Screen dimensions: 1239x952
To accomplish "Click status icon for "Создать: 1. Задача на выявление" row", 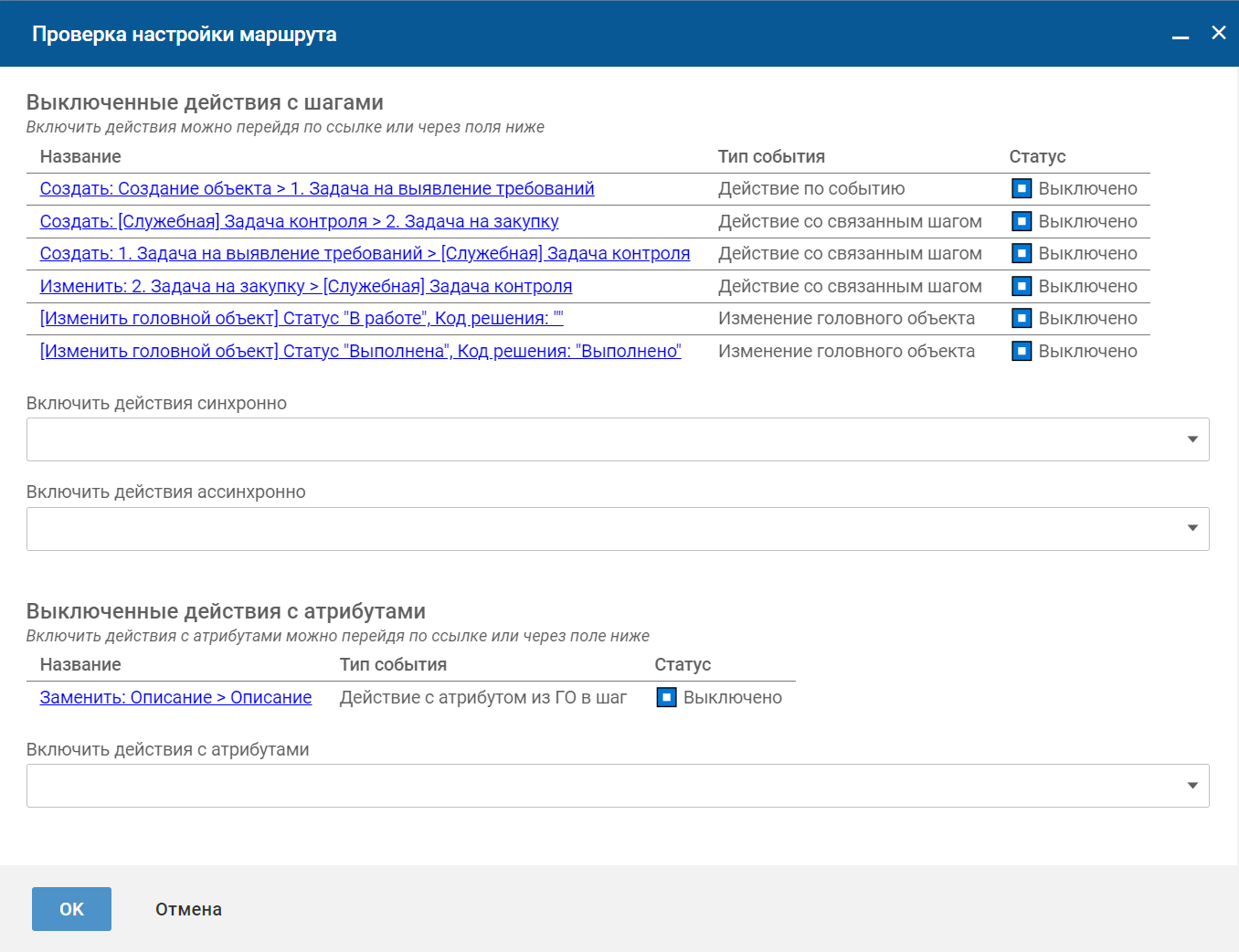I will pyautogui.click(x=1022, y=253).
